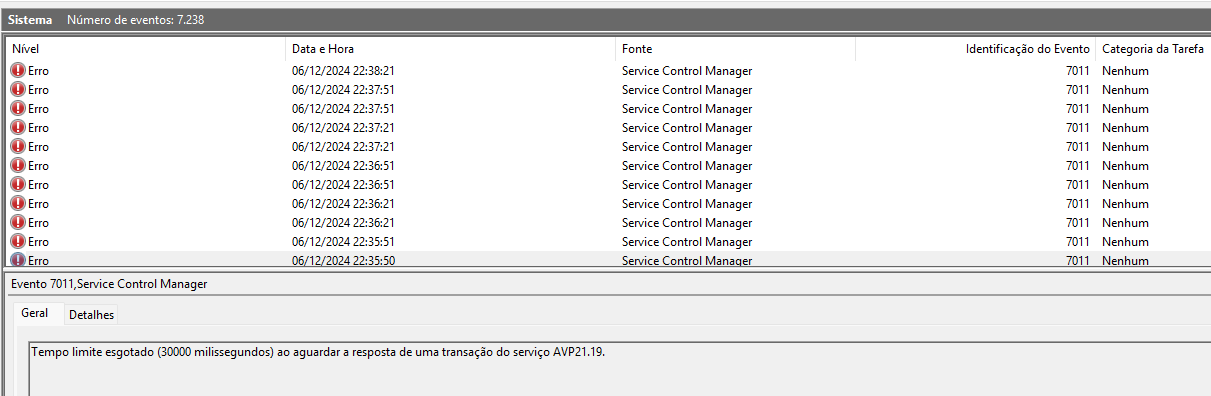Click the error icon of the 22:35:51 event
Screen dimensions: 1211x396
click(18, 242)
